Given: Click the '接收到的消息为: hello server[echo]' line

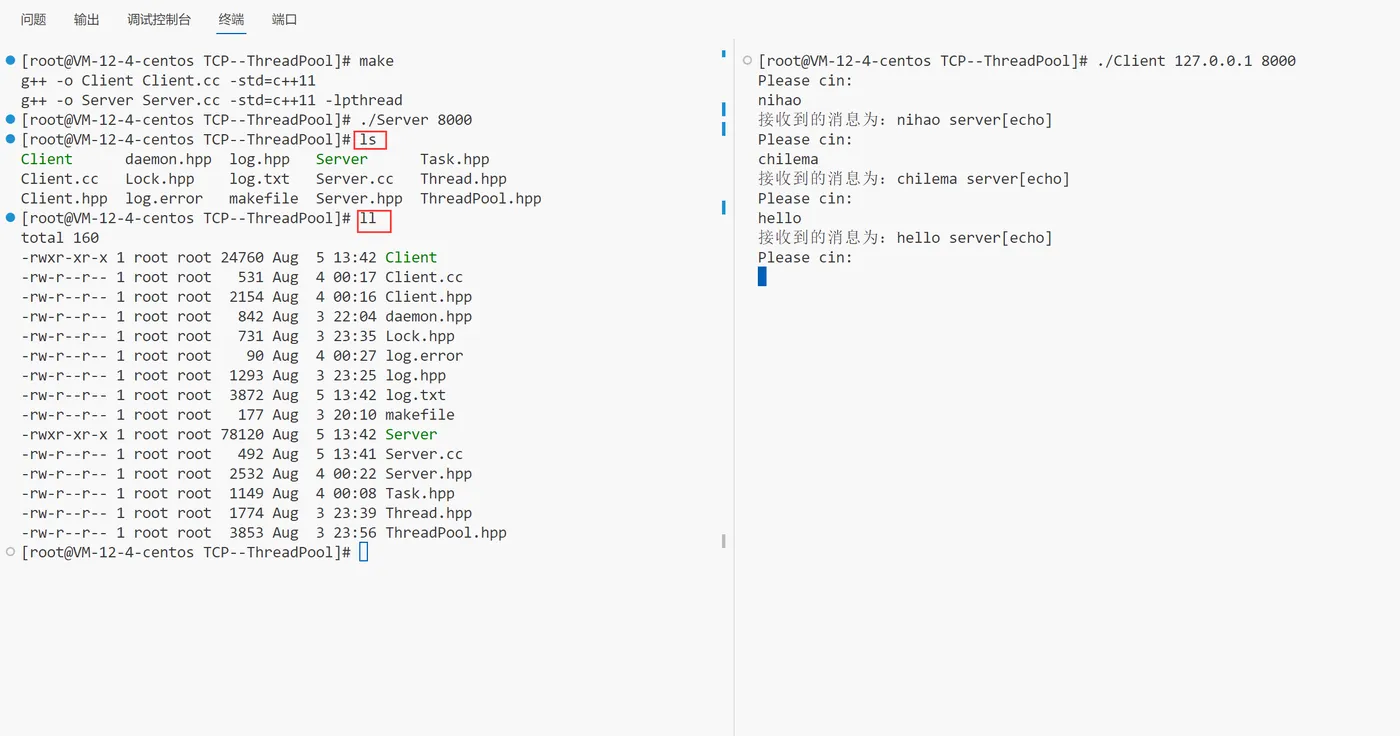Looking at the screenshot, I should pos(905,238).
